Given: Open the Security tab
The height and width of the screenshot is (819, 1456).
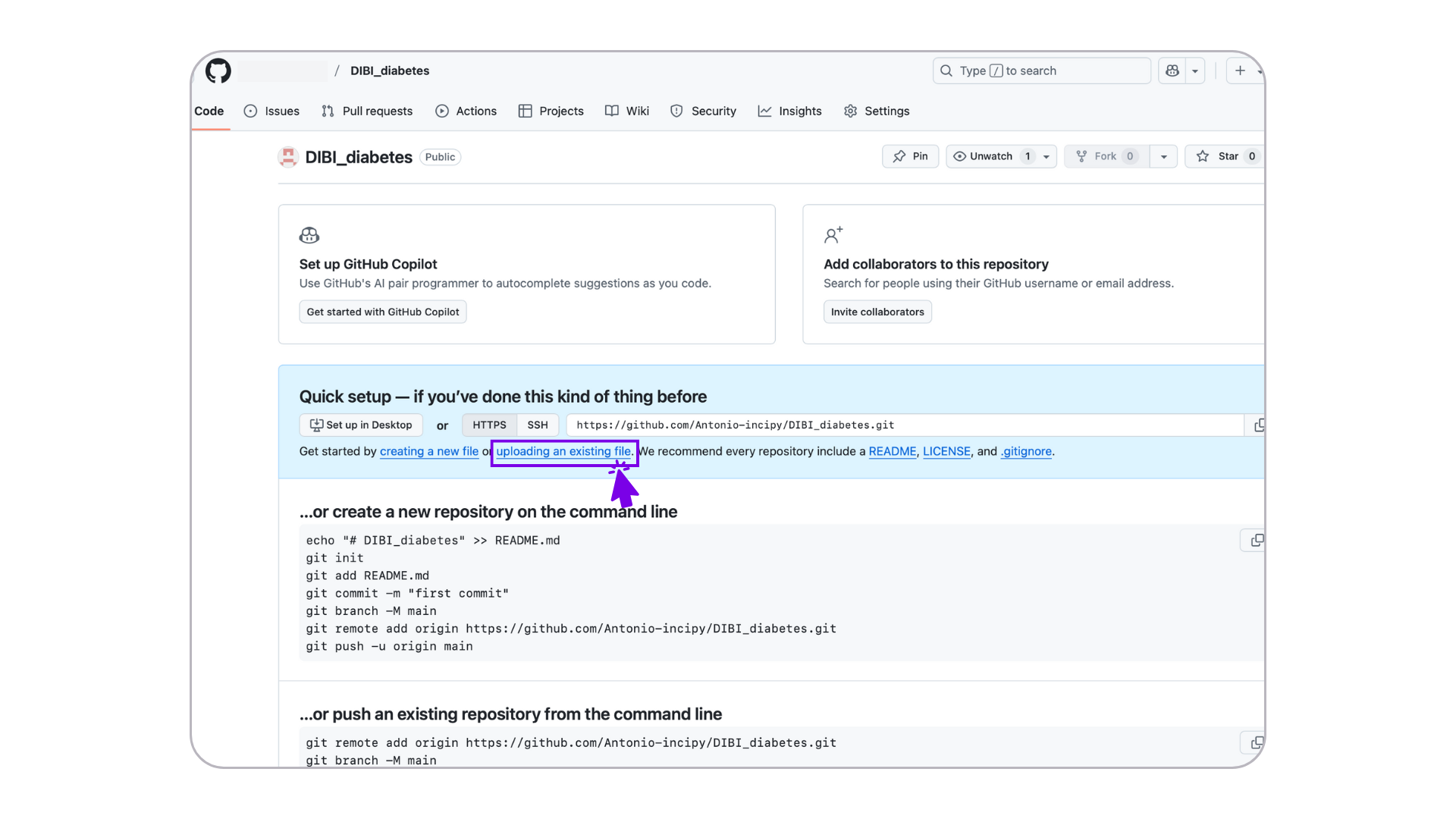Looking at the screenshot, I should click(x=704, y=111).
